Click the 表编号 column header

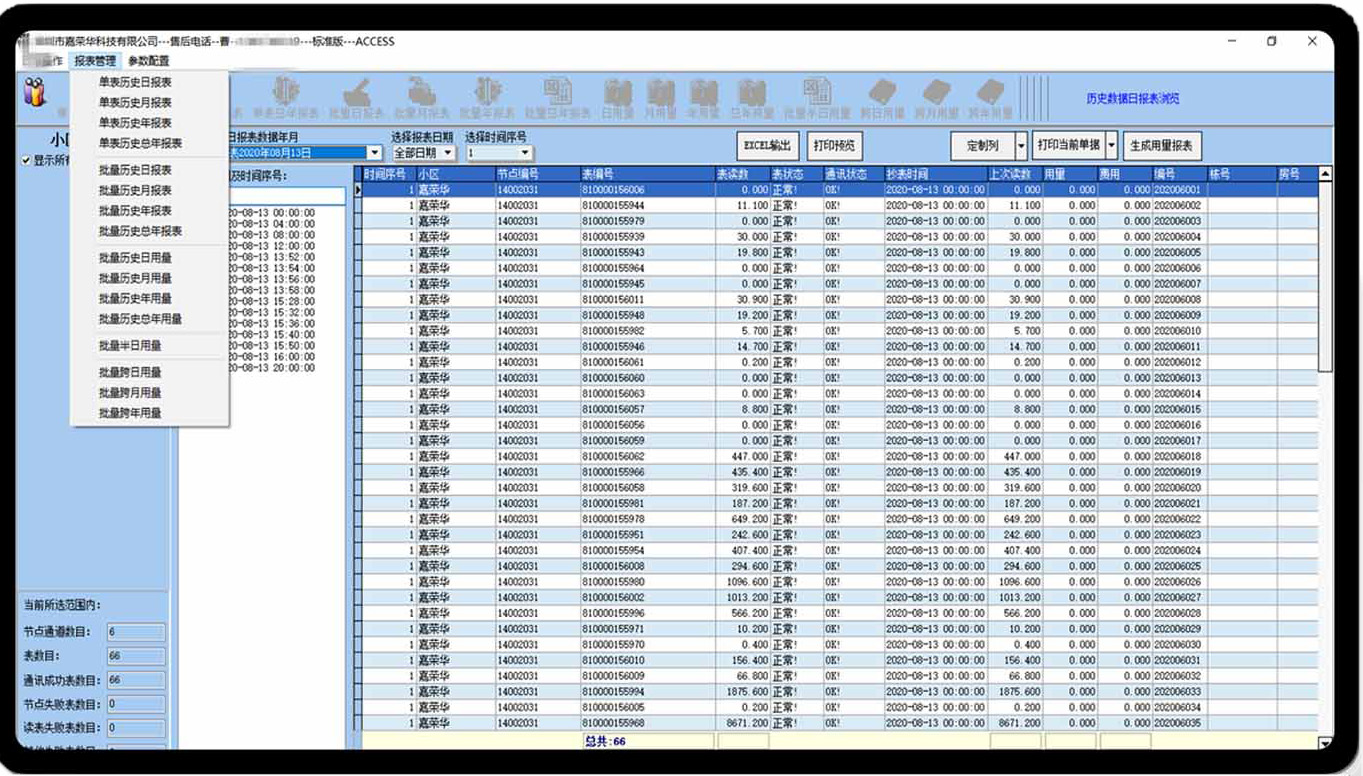click(646, 174)
